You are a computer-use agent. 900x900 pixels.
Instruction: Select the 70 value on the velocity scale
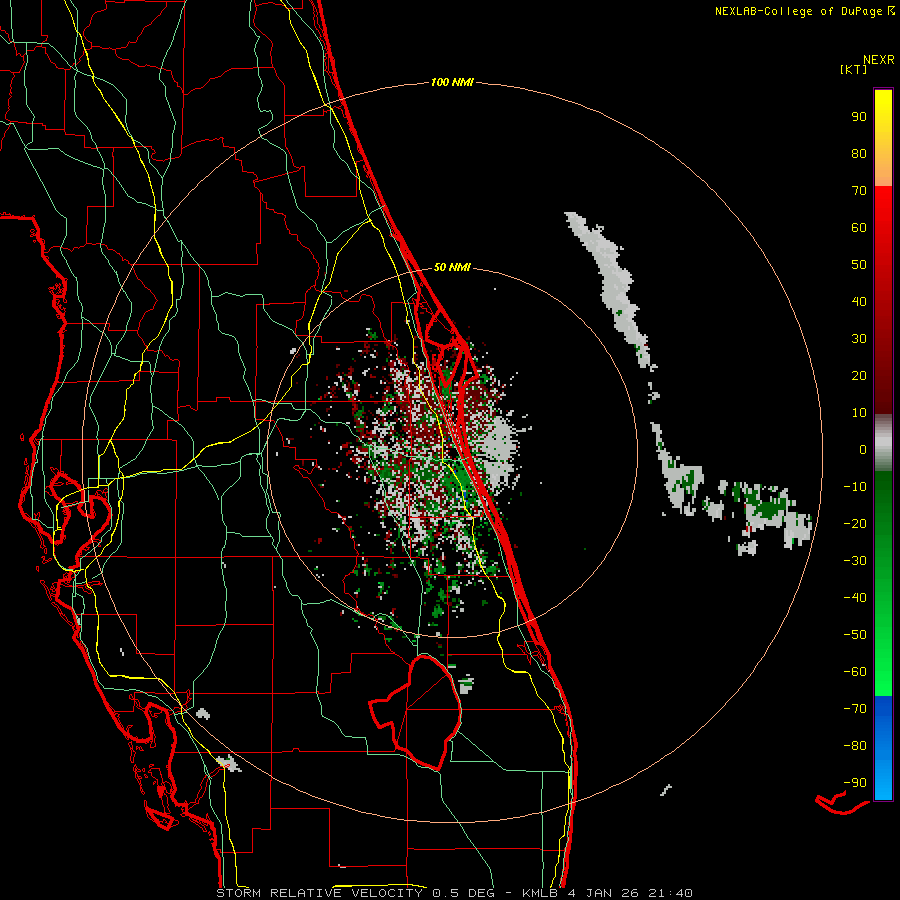coord(859,191)
